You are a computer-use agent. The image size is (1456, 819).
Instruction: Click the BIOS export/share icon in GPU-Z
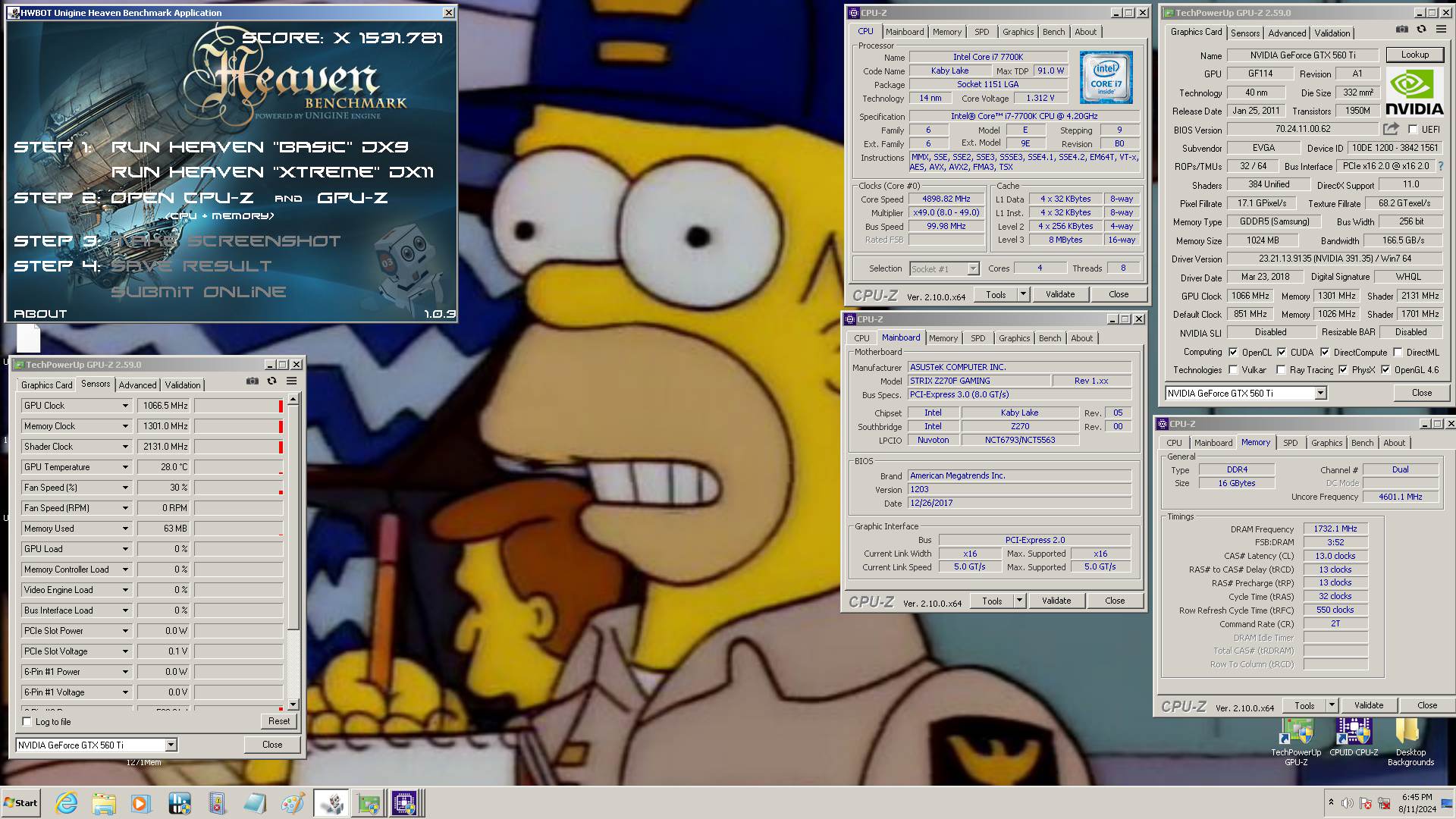(1391, 130)
